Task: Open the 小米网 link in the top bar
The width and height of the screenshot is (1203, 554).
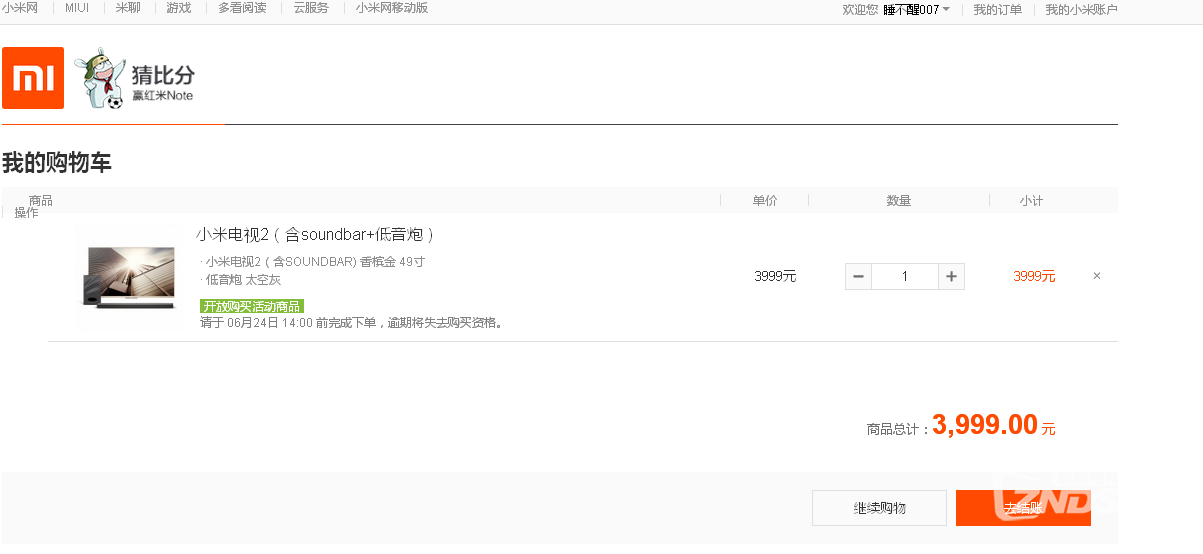Action: click(x=20, y=8)
